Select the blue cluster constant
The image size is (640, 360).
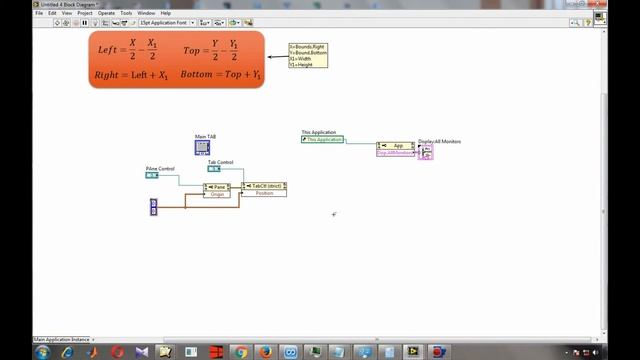click(x=153, y=207)
